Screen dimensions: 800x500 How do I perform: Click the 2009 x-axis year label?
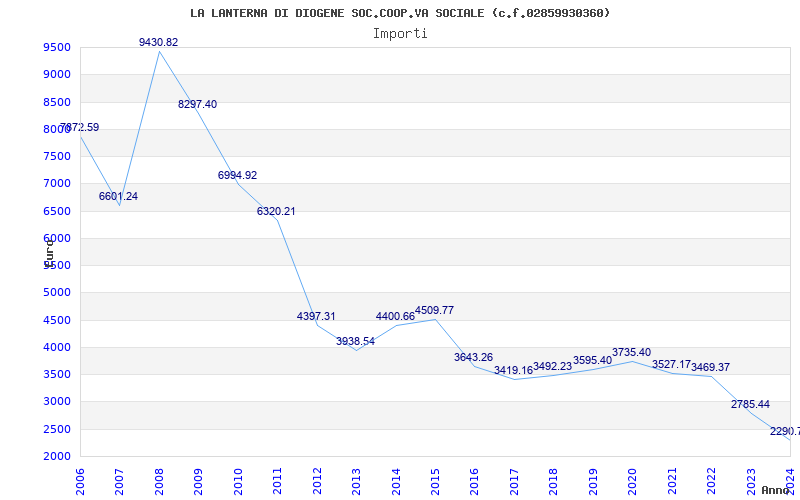point(198,481)
